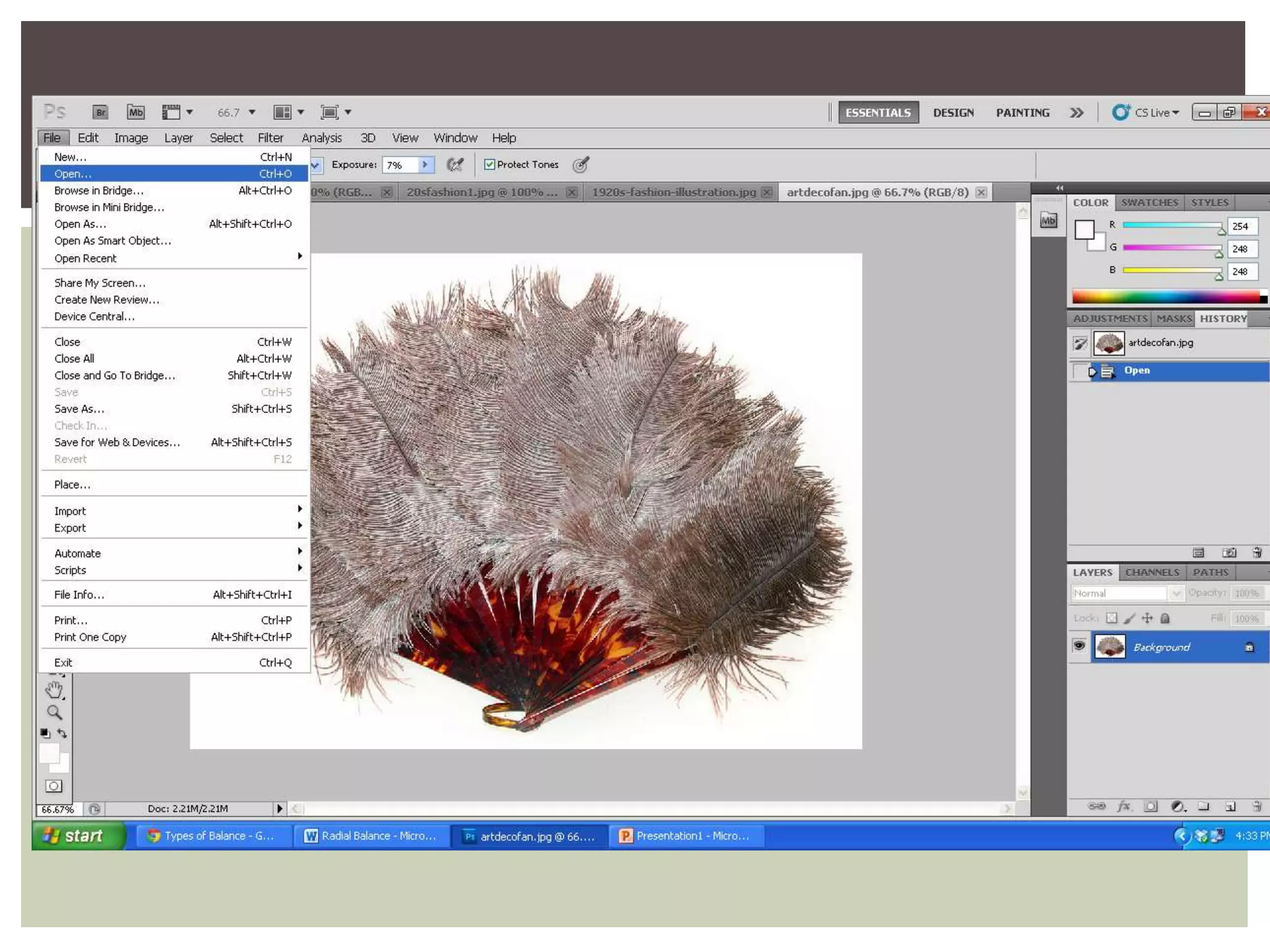The height and width of the screenshot is (952, 1270).
Task: Toggle Quick Mask mode icon
Action: pos(54,786)
